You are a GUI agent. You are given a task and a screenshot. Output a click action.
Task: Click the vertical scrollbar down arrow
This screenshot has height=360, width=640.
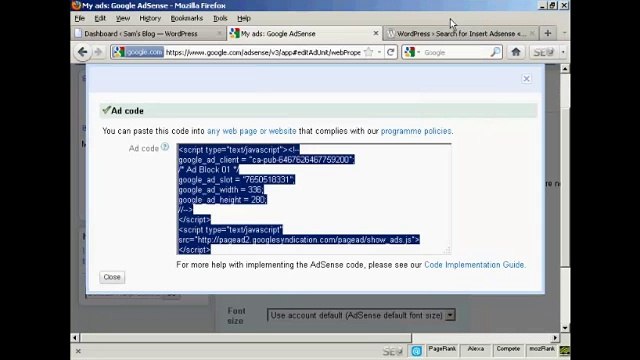565,327
